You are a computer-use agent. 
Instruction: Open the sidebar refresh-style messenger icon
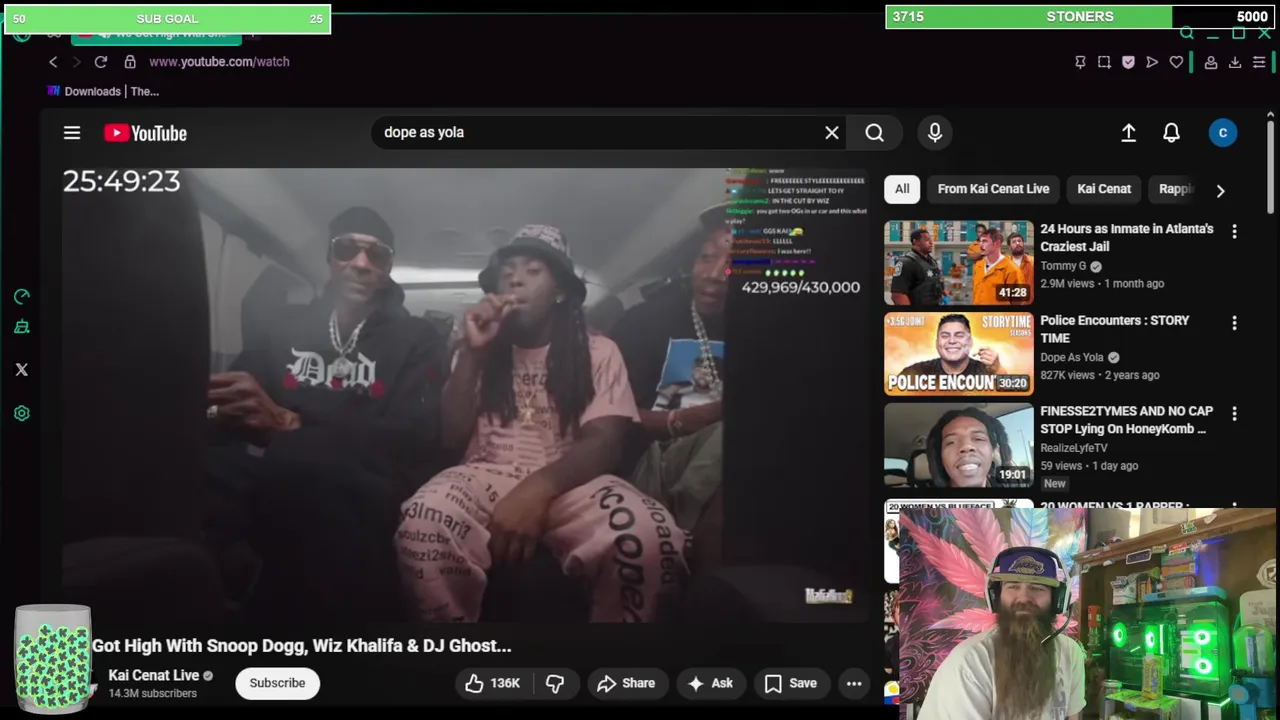[x=22, y=296]
